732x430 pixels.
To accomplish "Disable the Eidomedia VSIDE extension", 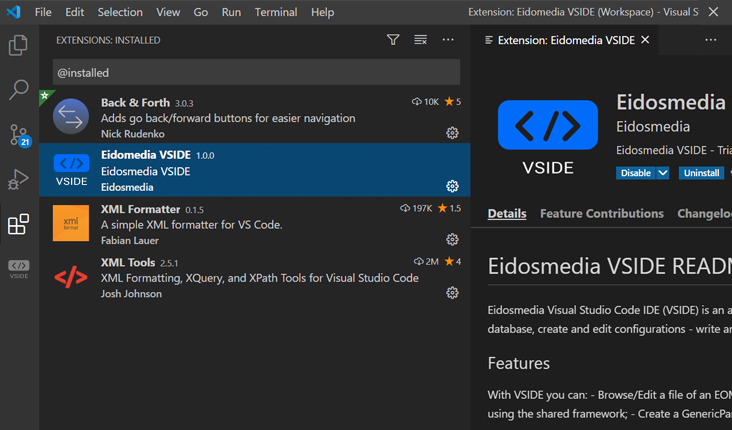I will click(636, 173).
